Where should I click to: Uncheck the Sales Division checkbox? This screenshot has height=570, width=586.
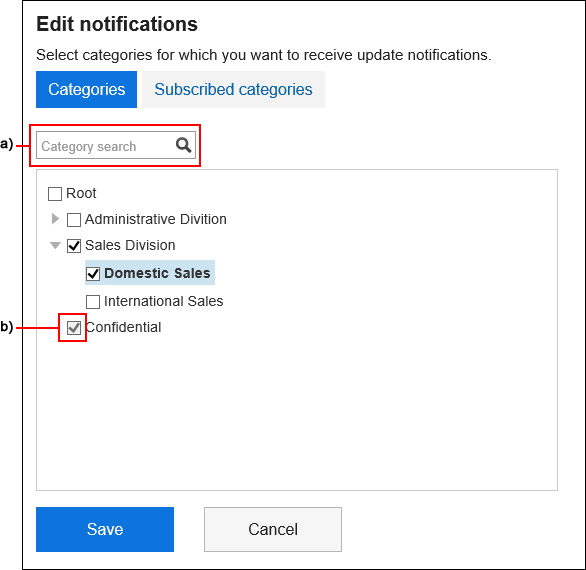coord(74,246)
